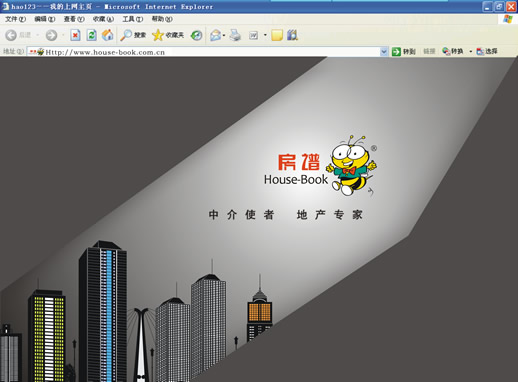Click the Print icon in toolbar
The width and height of the screenshot is (518, 382).
click(x=235, y=35)
